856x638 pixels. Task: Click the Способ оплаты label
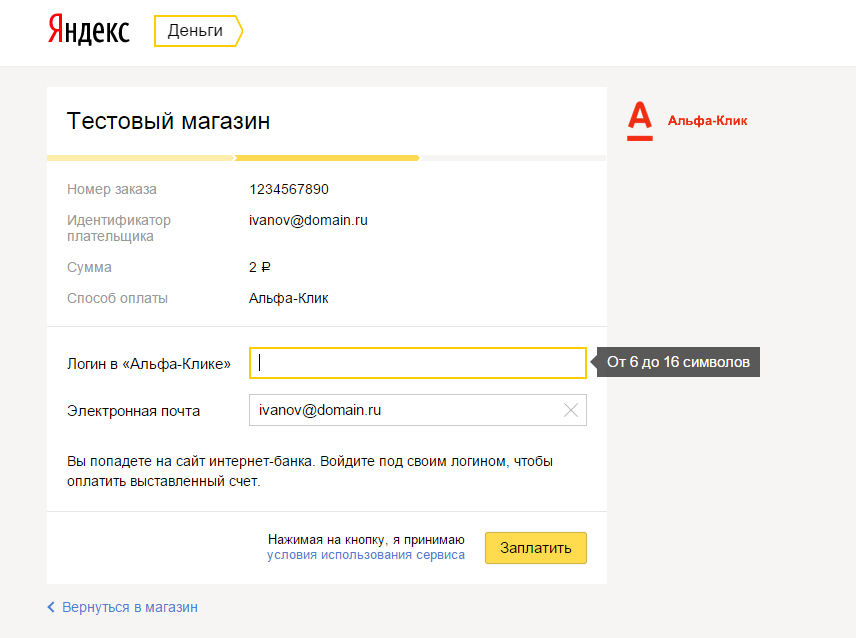pyautogui.click(x=117, y=299)
